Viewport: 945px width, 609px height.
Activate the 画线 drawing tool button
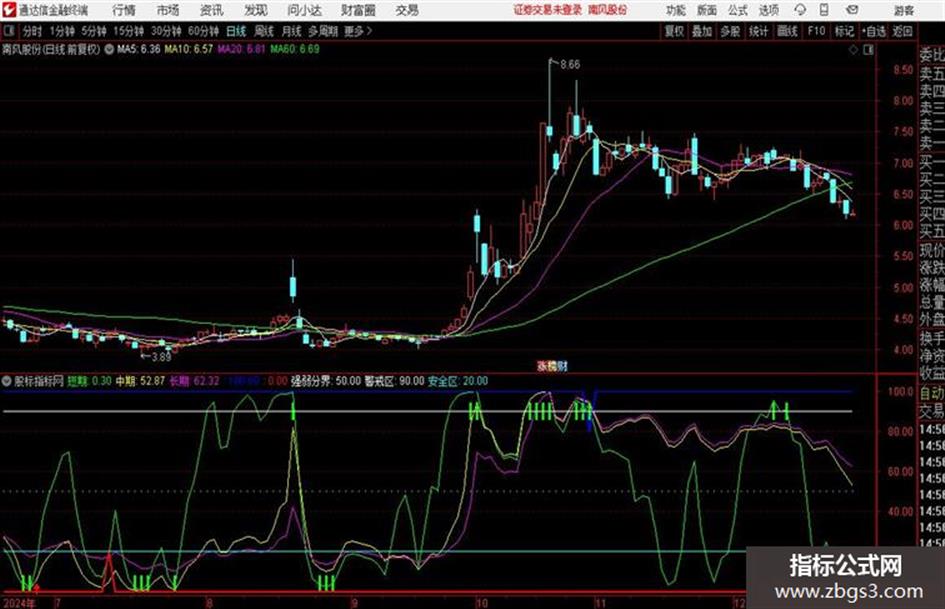click(x=787, y=31)
